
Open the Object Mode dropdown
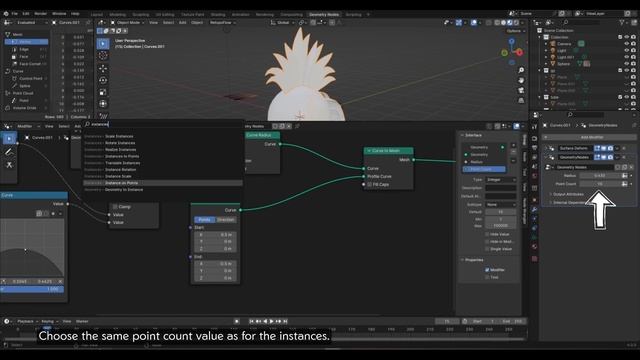(128, 23)
